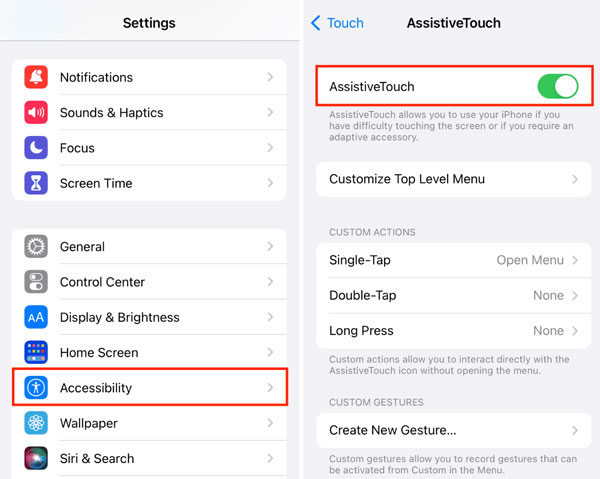Turn off the AssistiveTouch switch
This screenshot has width=600, height=479.
tap(557, 87)
